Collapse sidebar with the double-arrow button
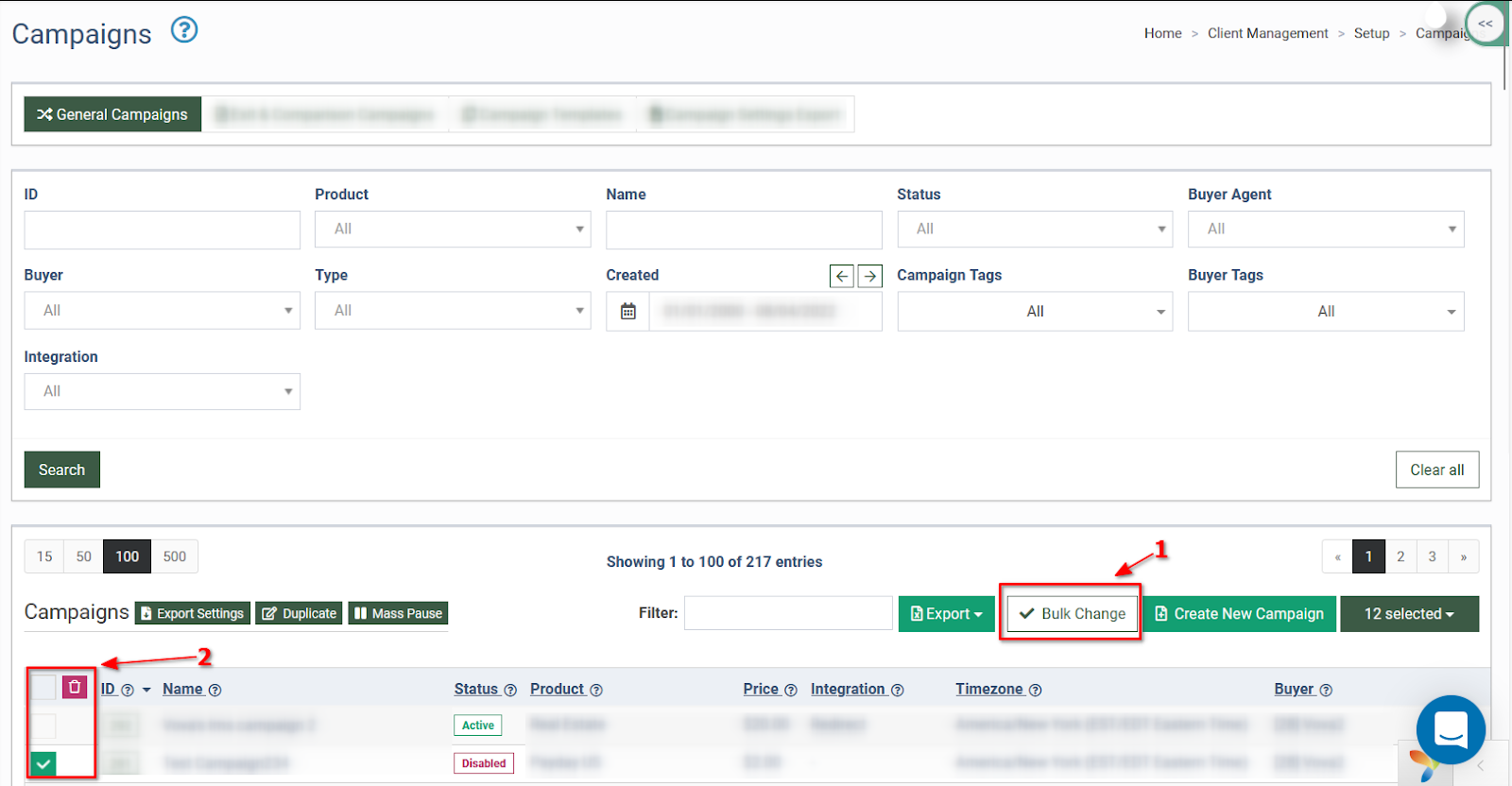 [x=1485, y=24]
